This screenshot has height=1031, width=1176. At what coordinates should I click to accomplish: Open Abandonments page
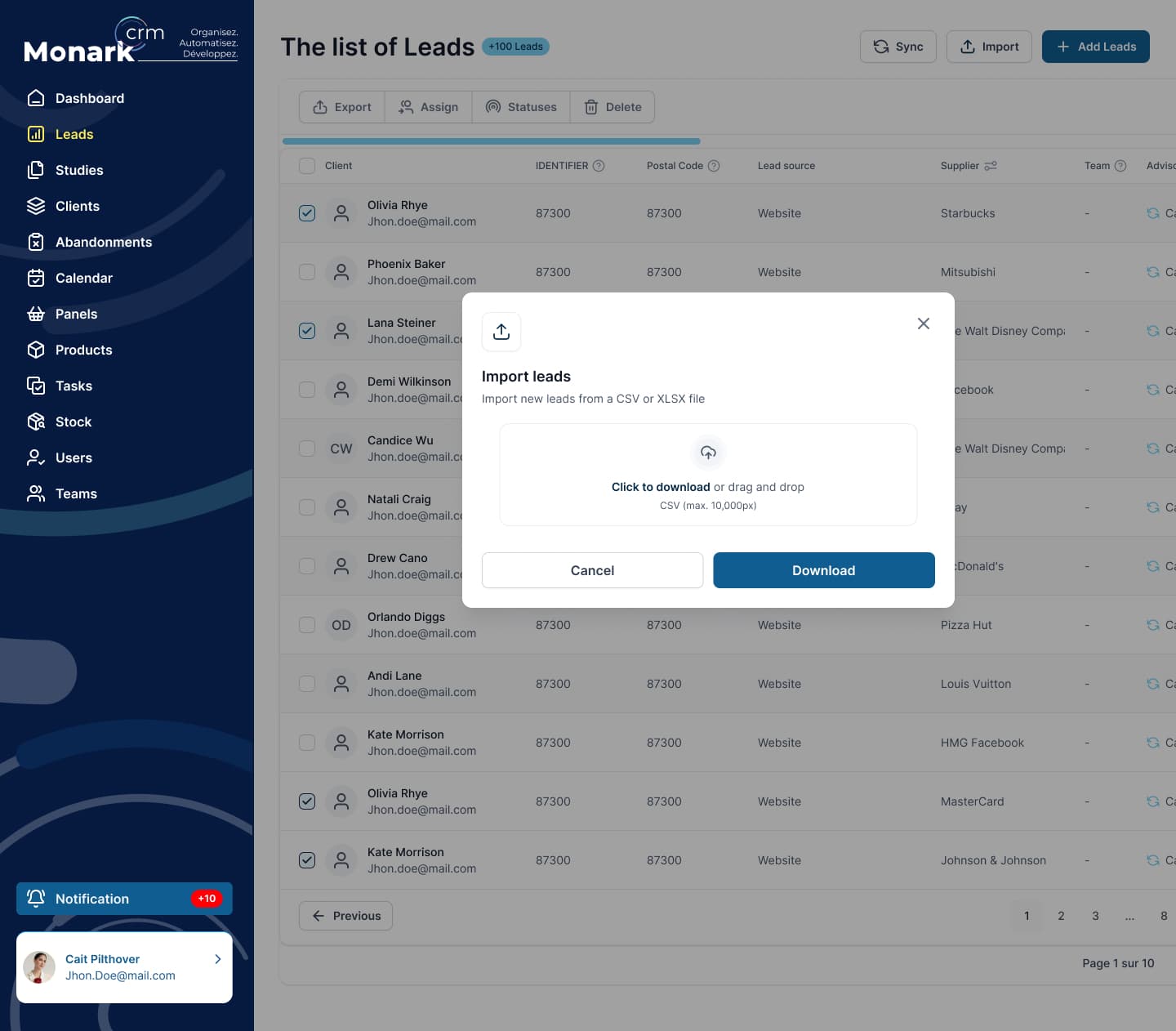tap(89, 242)
